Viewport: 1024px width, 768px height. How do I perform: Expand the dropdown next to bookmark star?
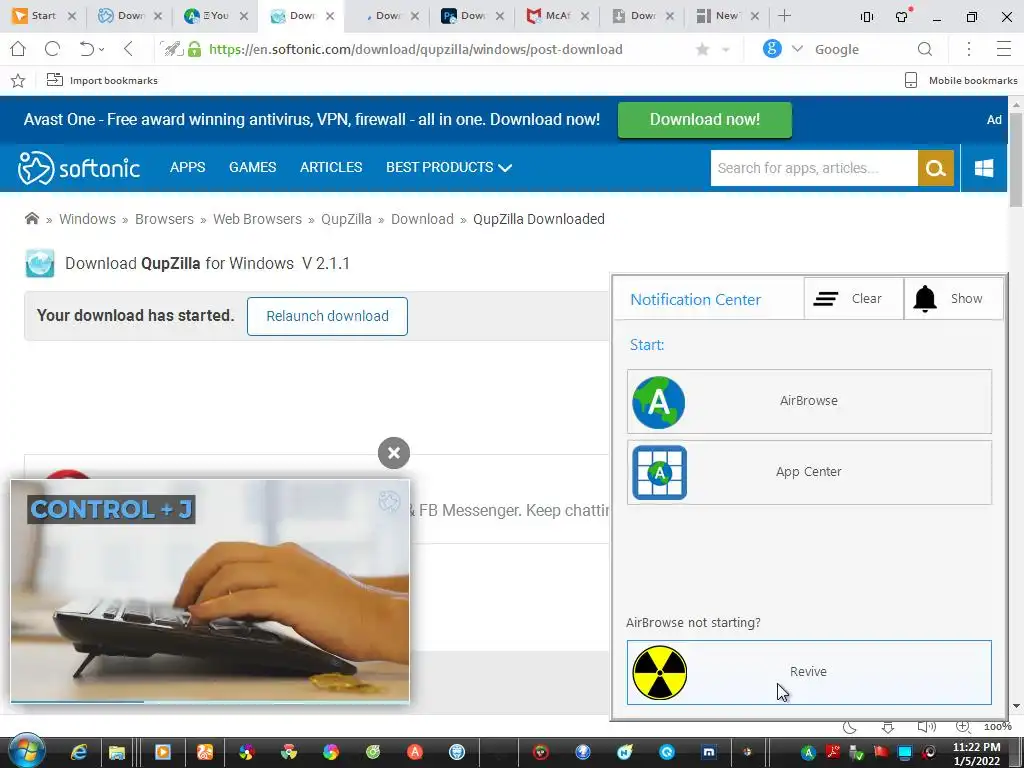point(726,50)
